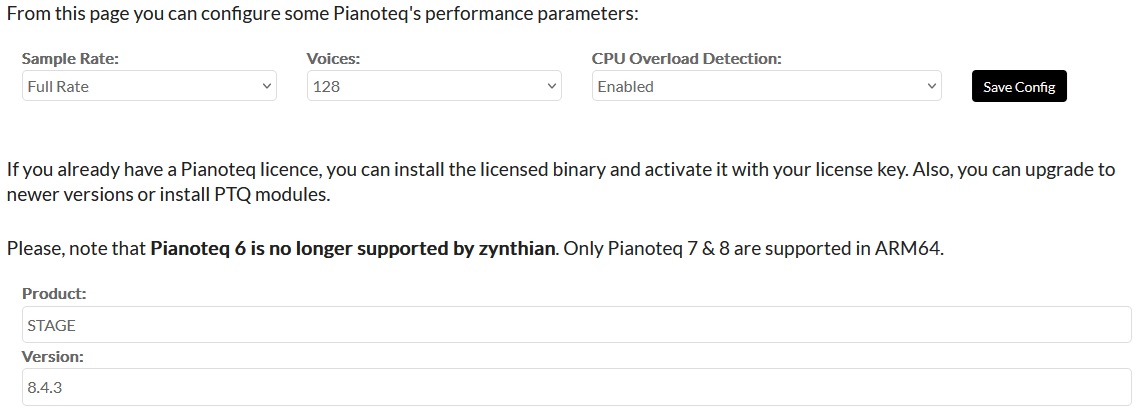Click the 'Full Rate' value in Sample Rate
The height and width of the screenshot is (409, 1138).
[x=58, y=87]
